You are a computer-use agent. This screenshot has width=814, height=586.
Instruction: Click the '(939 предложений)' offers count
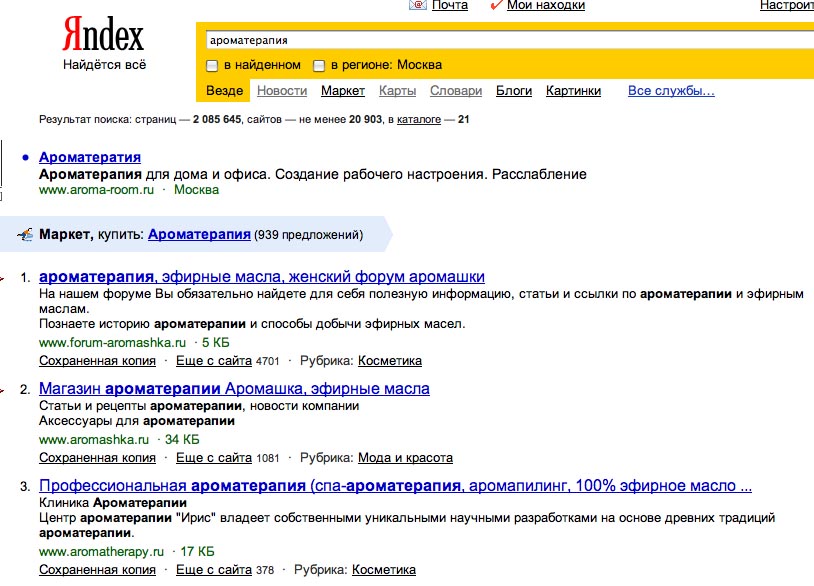pyautogui.click(x=308, y=235)
